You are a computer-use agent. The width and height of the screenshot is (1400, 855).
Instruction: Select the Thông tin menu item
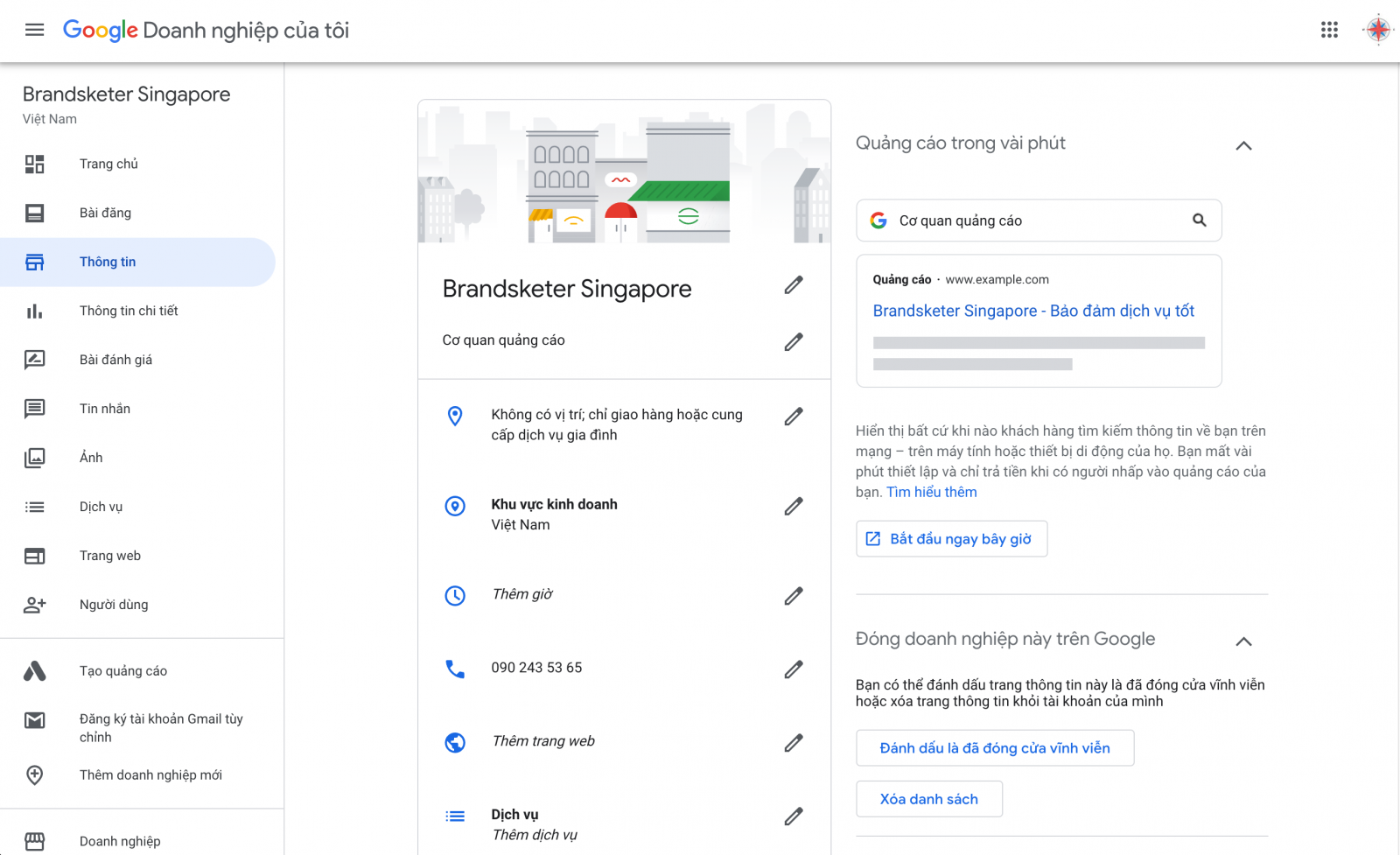[137, 262]
